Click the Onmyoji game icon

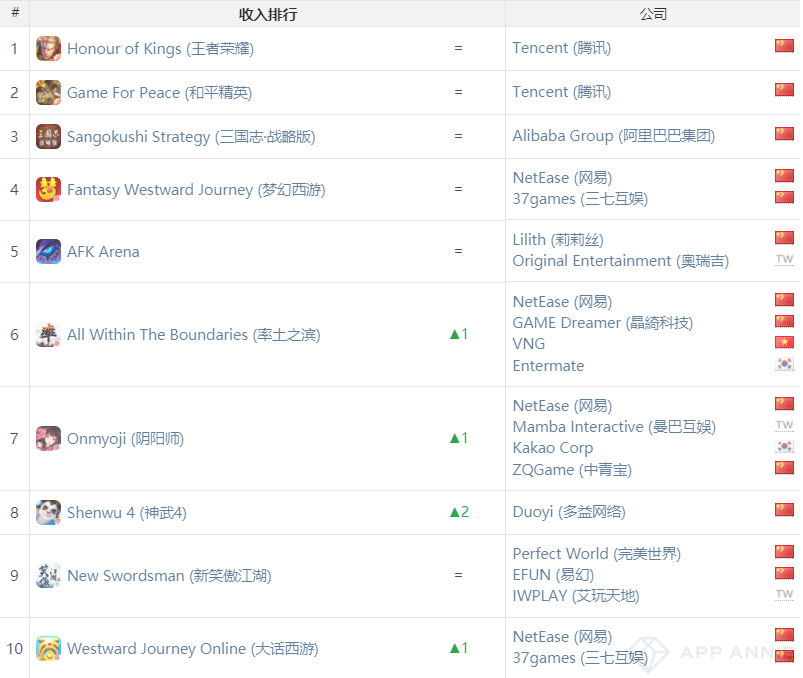click(48, 439)
